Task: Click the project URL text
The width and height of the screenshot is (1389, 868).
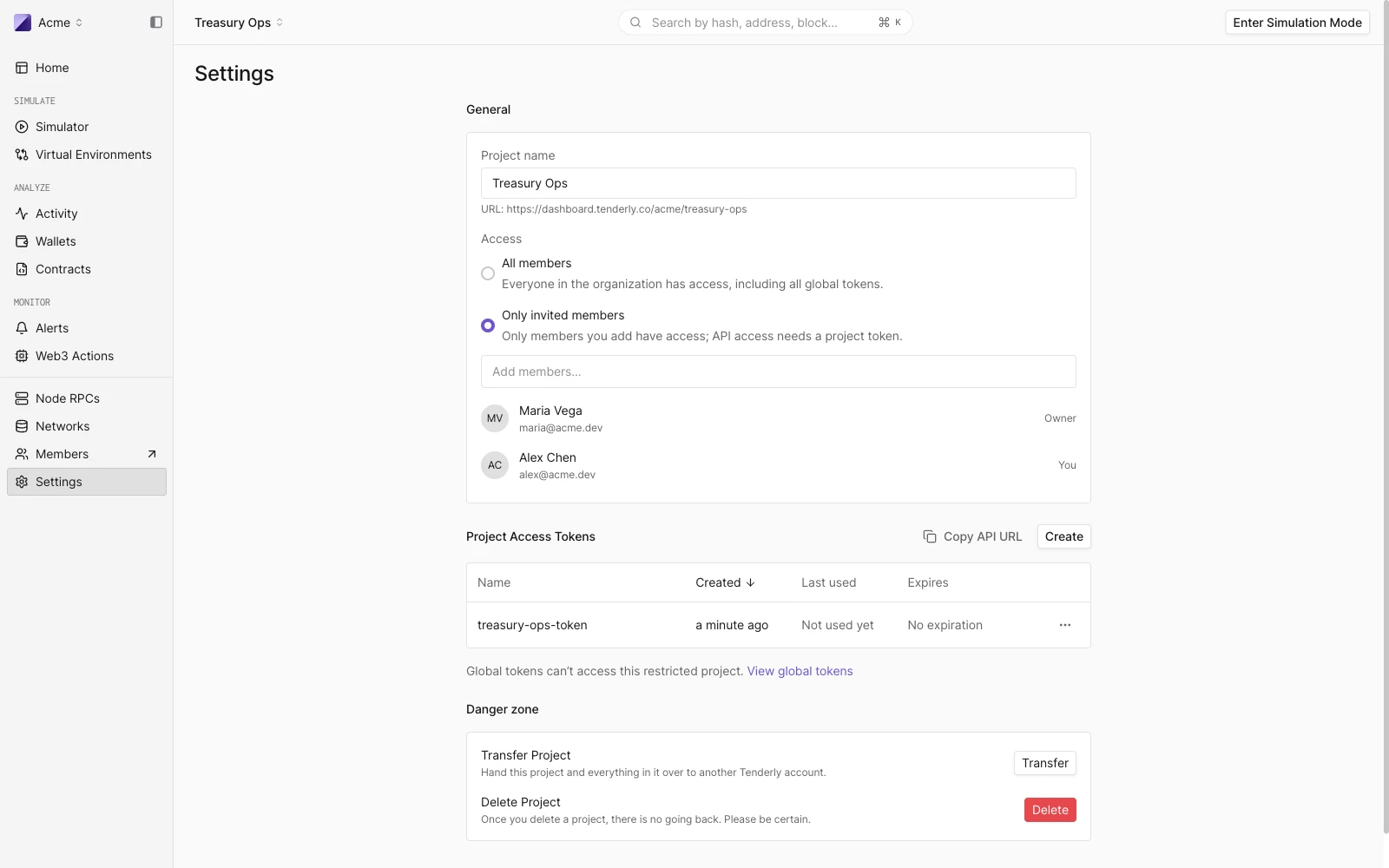Action: pyautogui.click(x=614, y=209)
